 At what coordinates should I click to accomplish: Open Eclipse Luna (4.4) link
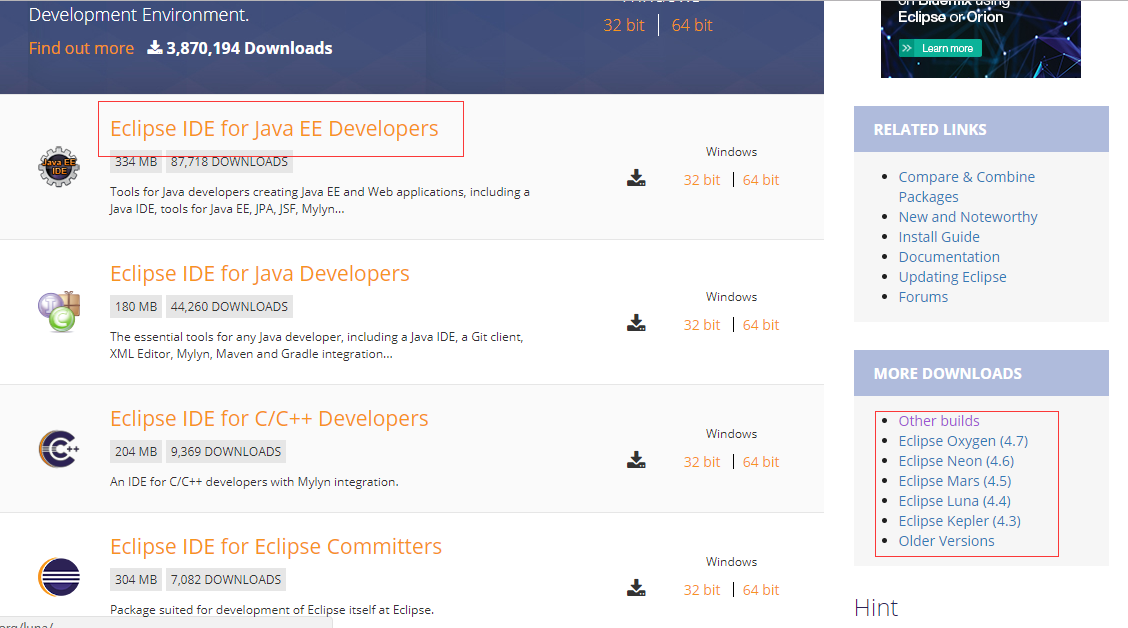955,501
